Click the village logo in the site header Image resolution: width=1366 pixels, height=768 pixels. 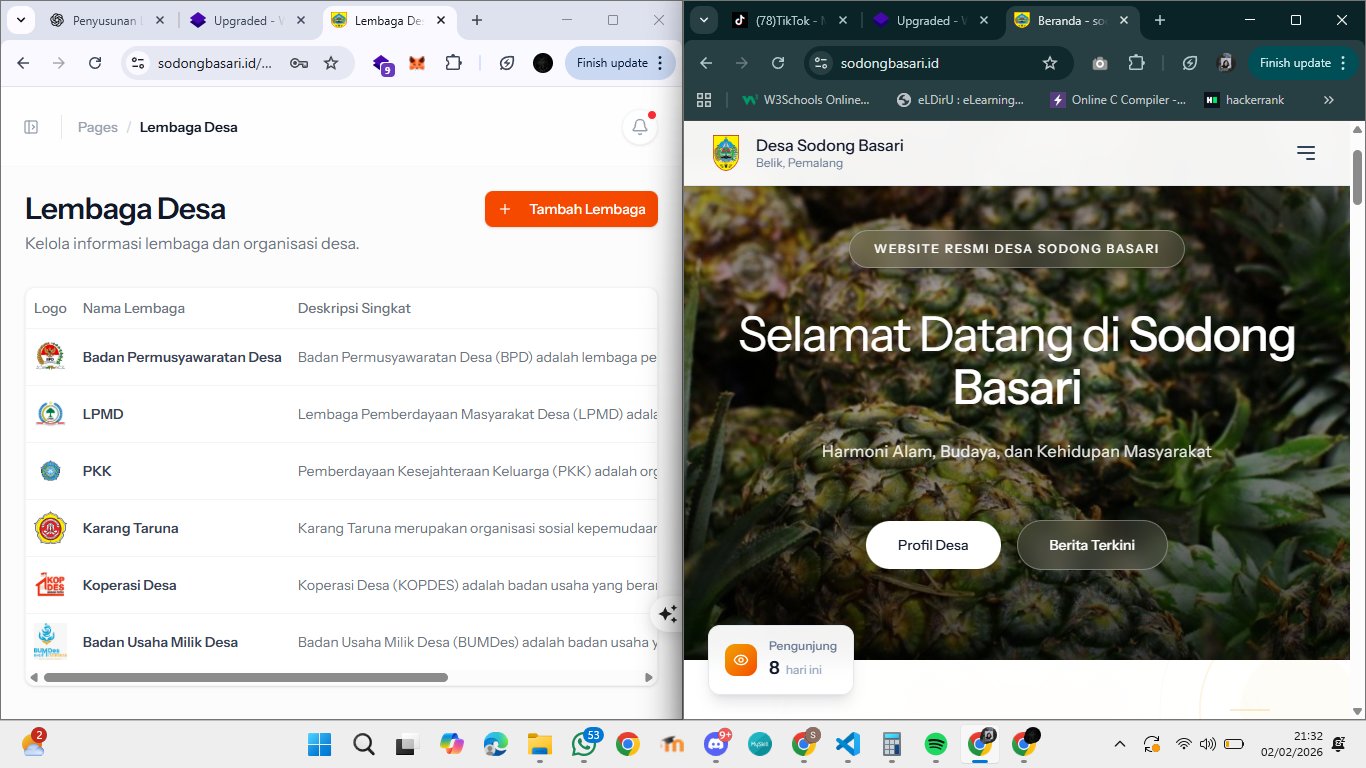[725, 152]
